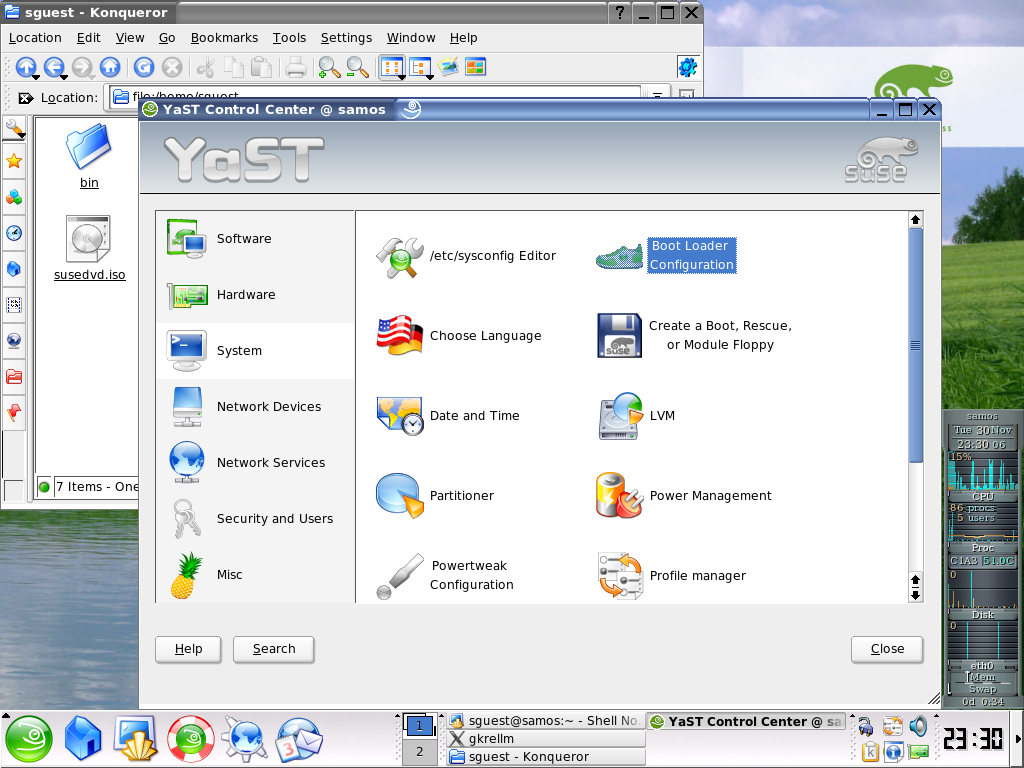Click Konqueror's Zoom Out magnifier

click(x=357, y=67)
